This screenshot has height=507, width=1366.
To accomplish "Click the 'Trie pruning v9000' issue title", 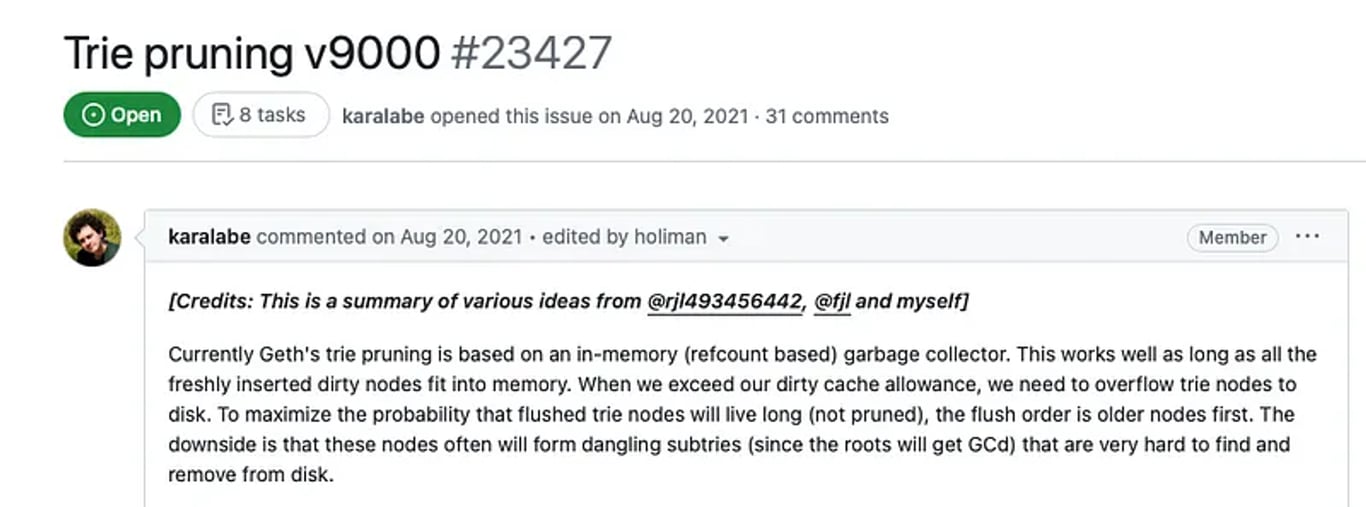I will [251, 53].
